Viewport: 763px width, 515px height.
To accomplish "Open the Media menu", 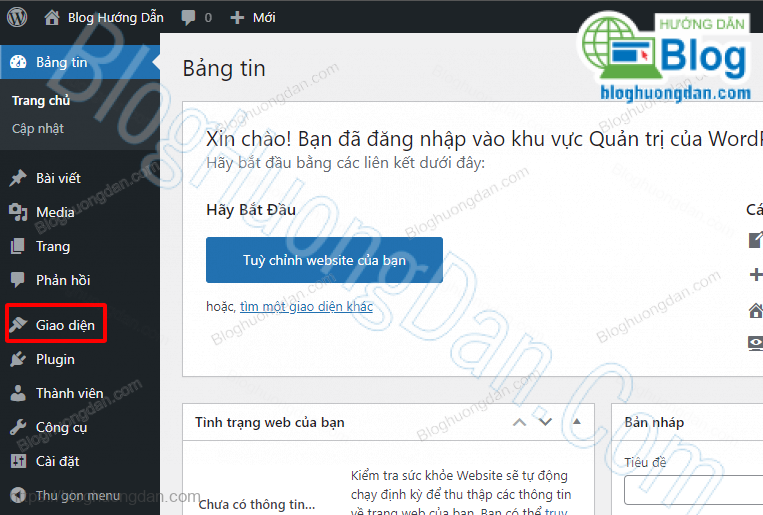I will (55, 212).
